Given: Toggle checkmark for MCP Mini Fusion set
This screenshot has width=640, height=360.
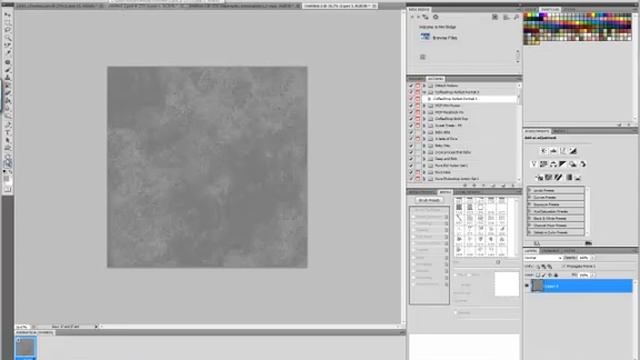Looking at the screenshot, I should tap(411, 106).
